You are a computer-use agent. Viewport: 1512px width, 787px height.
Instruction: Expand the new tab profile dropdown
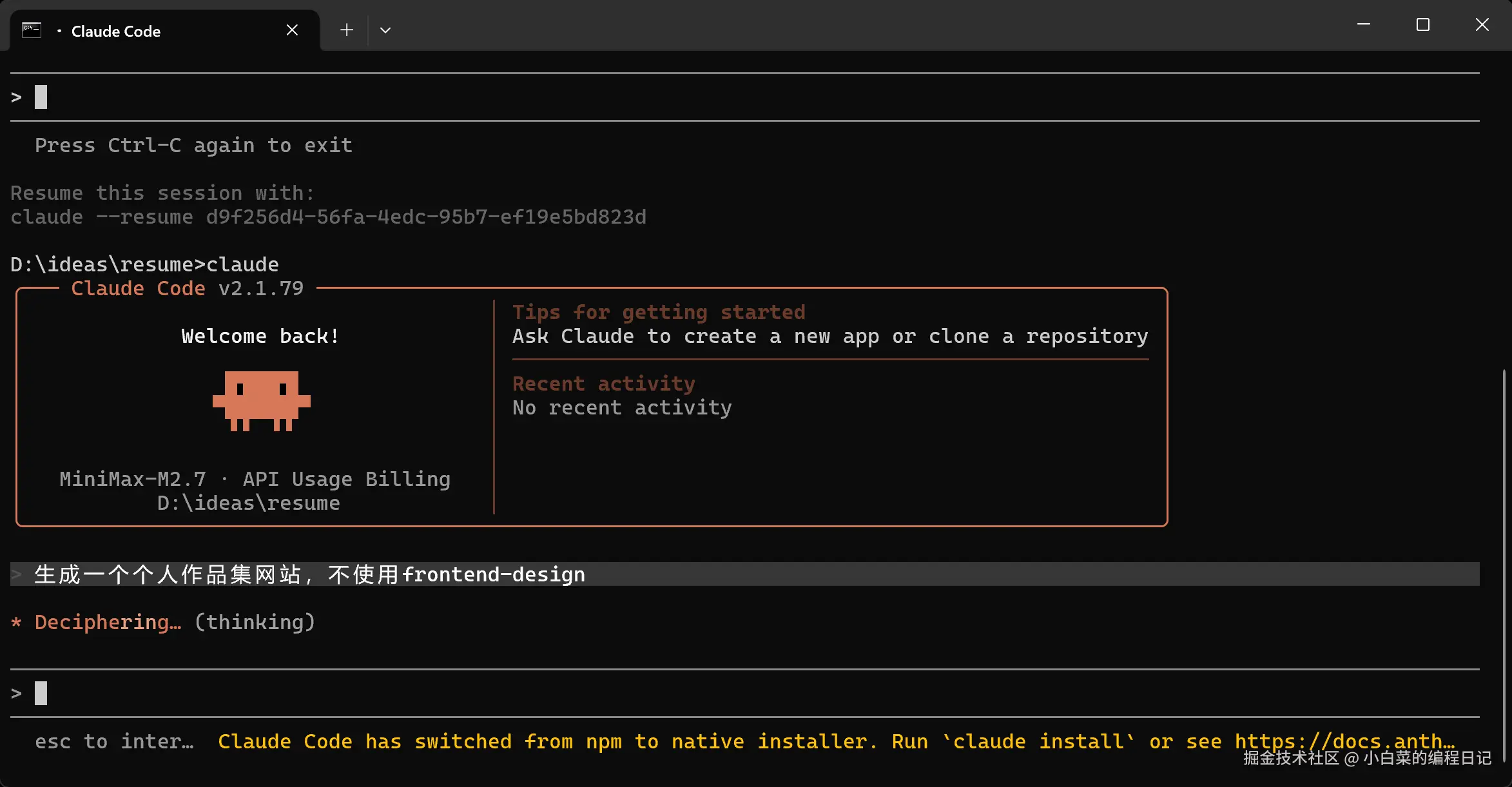point(385,30)
